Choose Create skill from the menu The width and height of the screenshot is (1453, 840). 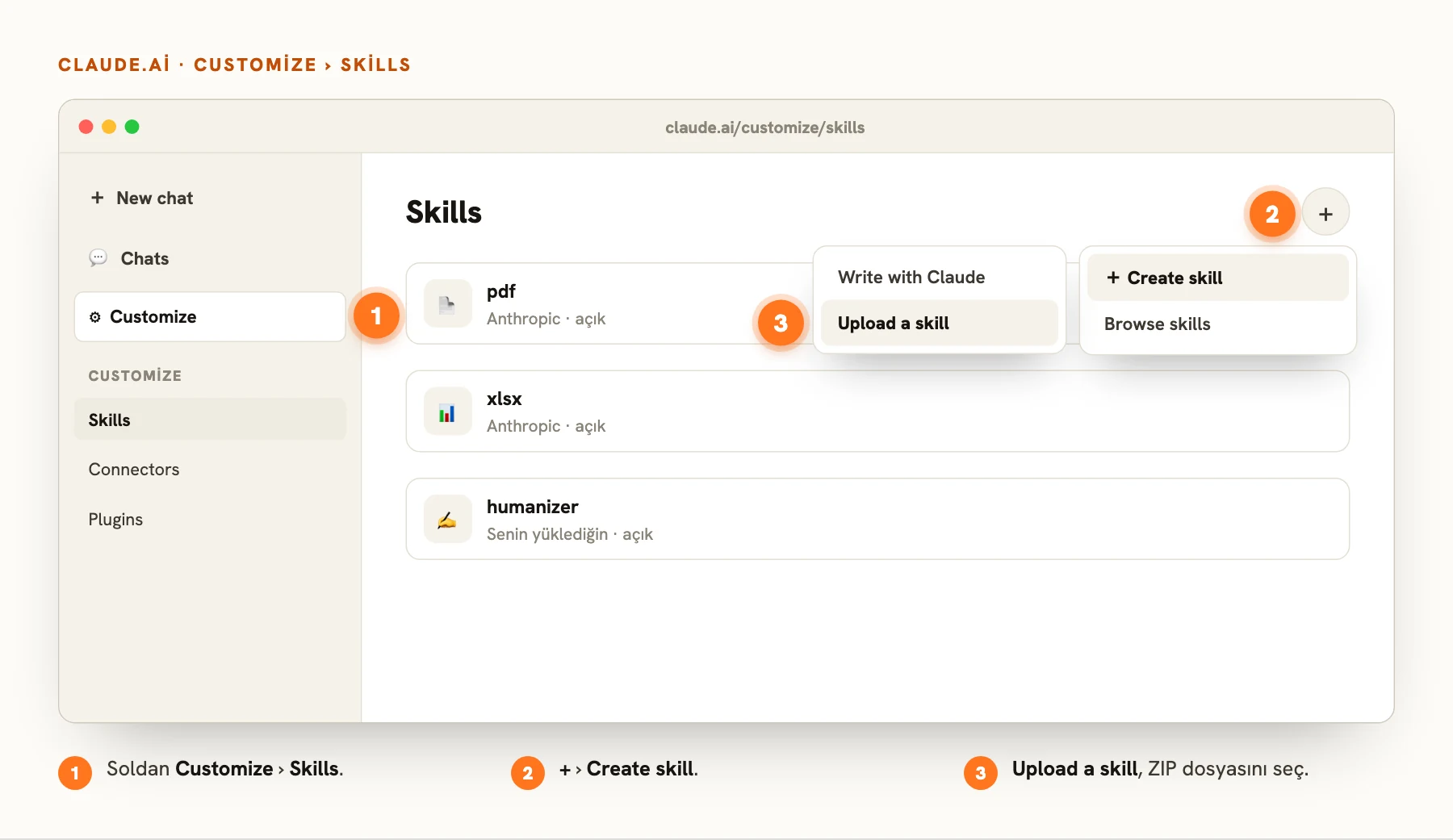(1217, 278)
